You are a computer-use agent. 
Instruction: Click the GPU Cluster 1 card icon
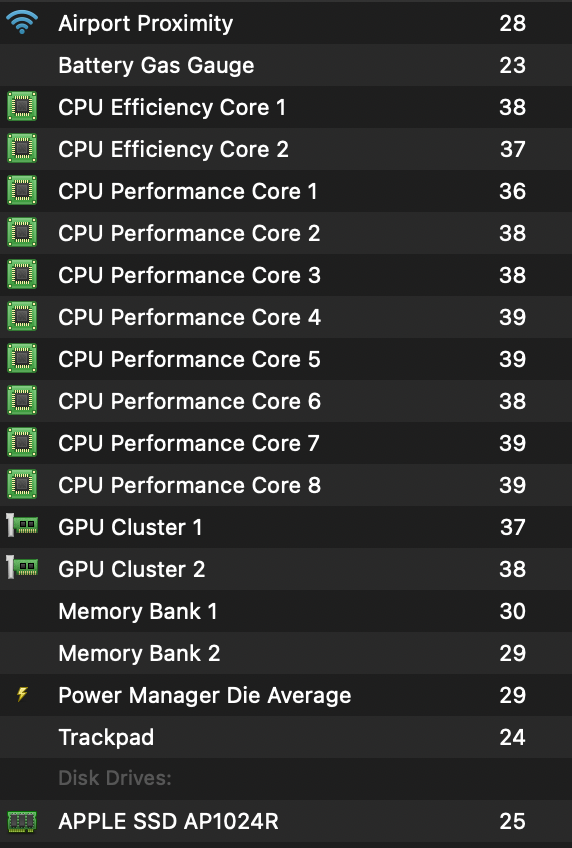click(22, 526)
